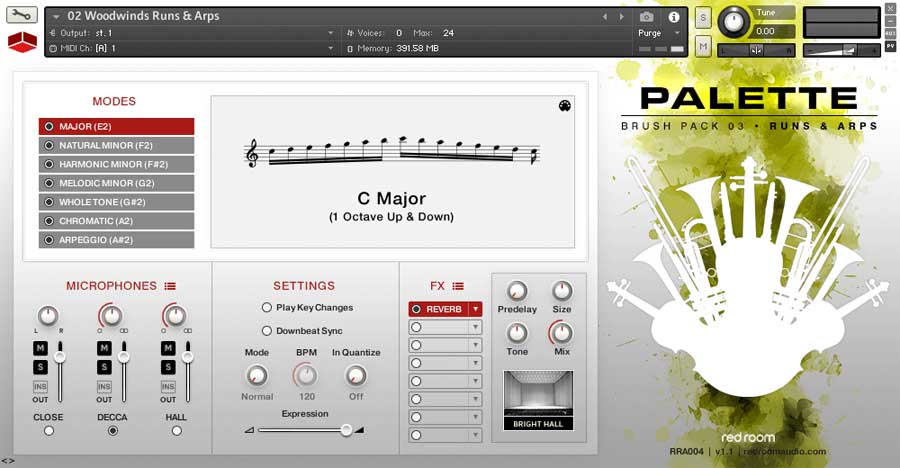The height and width of the screenshot is (468, 900).
Task: Mute the Decca microphone
Action: coord(104,348)
